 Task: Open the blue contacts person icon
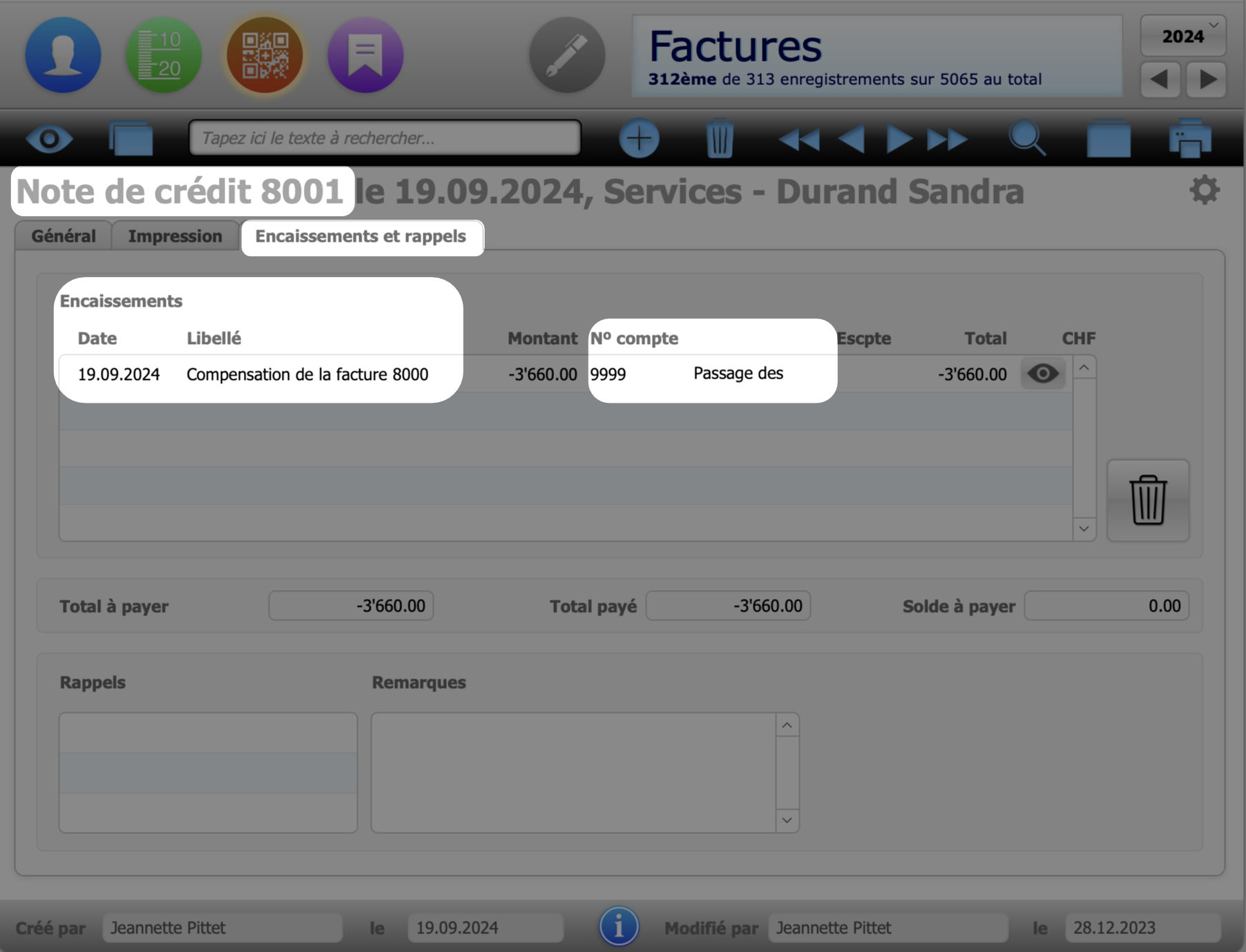(63, 55)
